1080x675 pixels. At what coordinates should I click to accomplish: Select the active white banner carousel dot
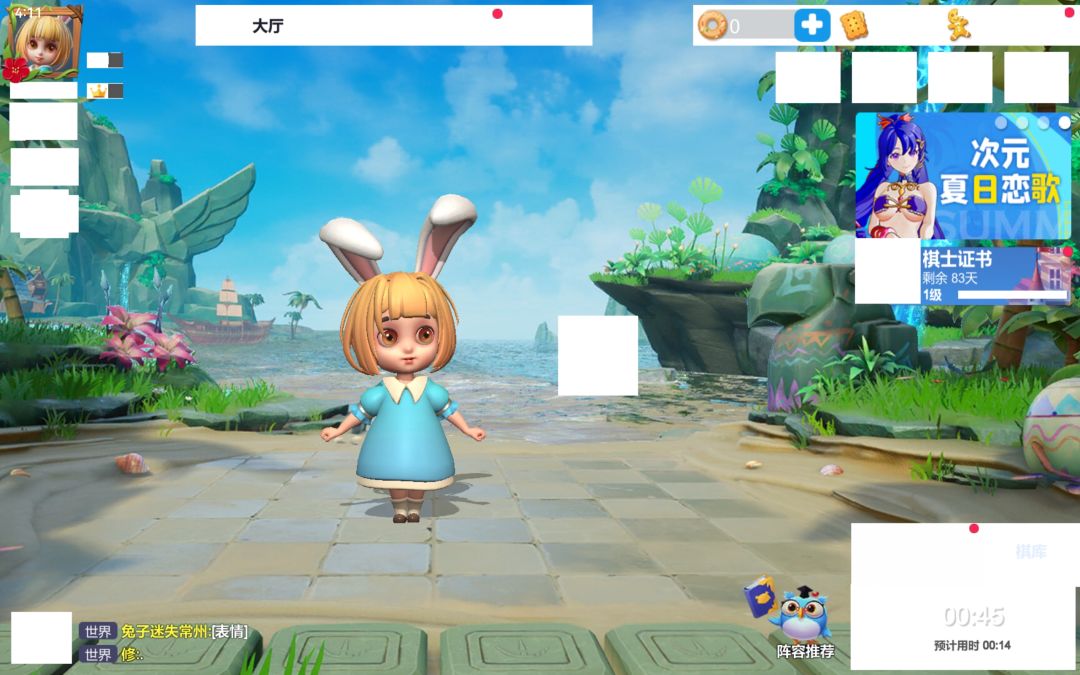1064,123
